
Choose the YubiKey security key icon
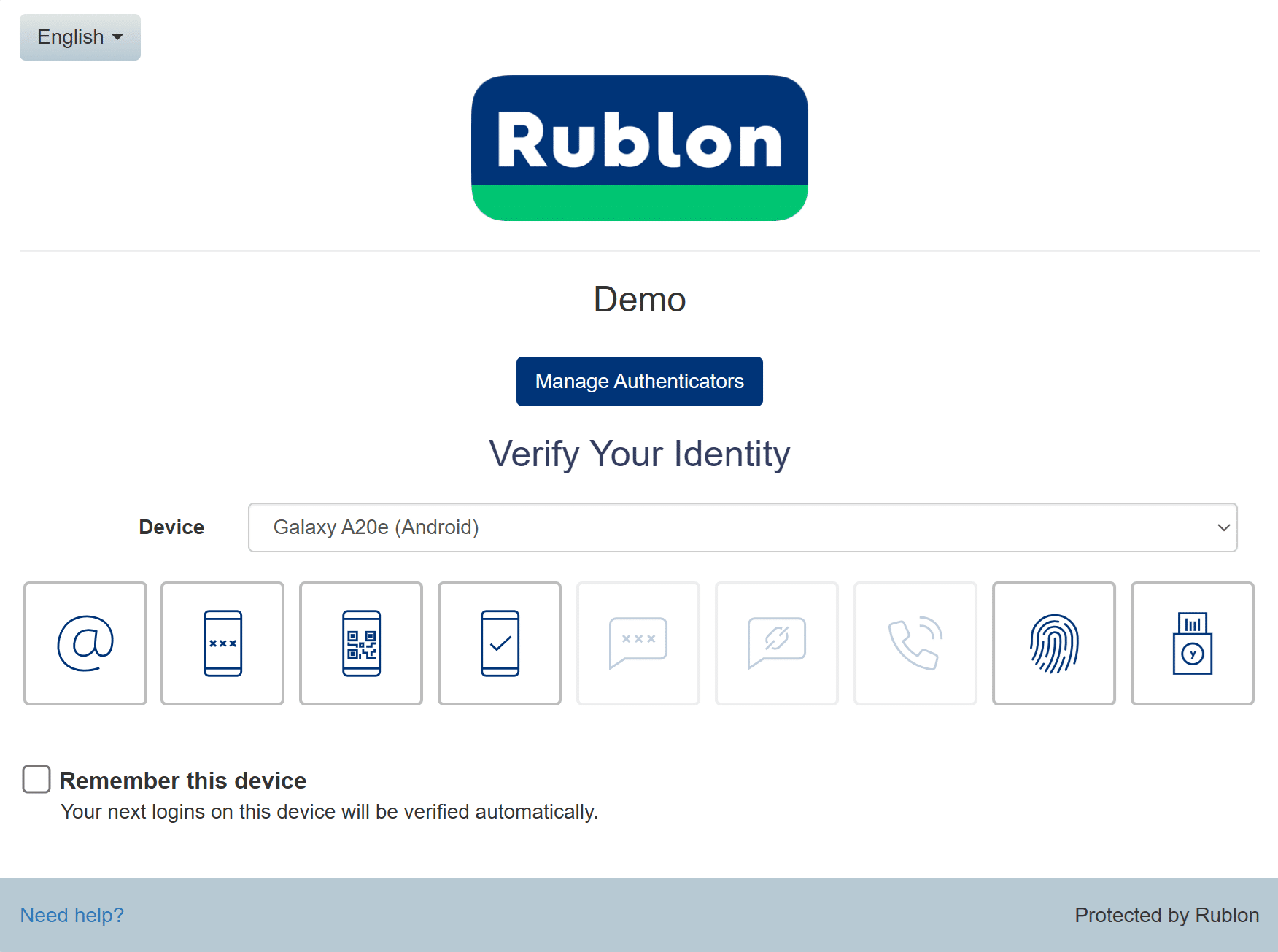click(1193, 643)
